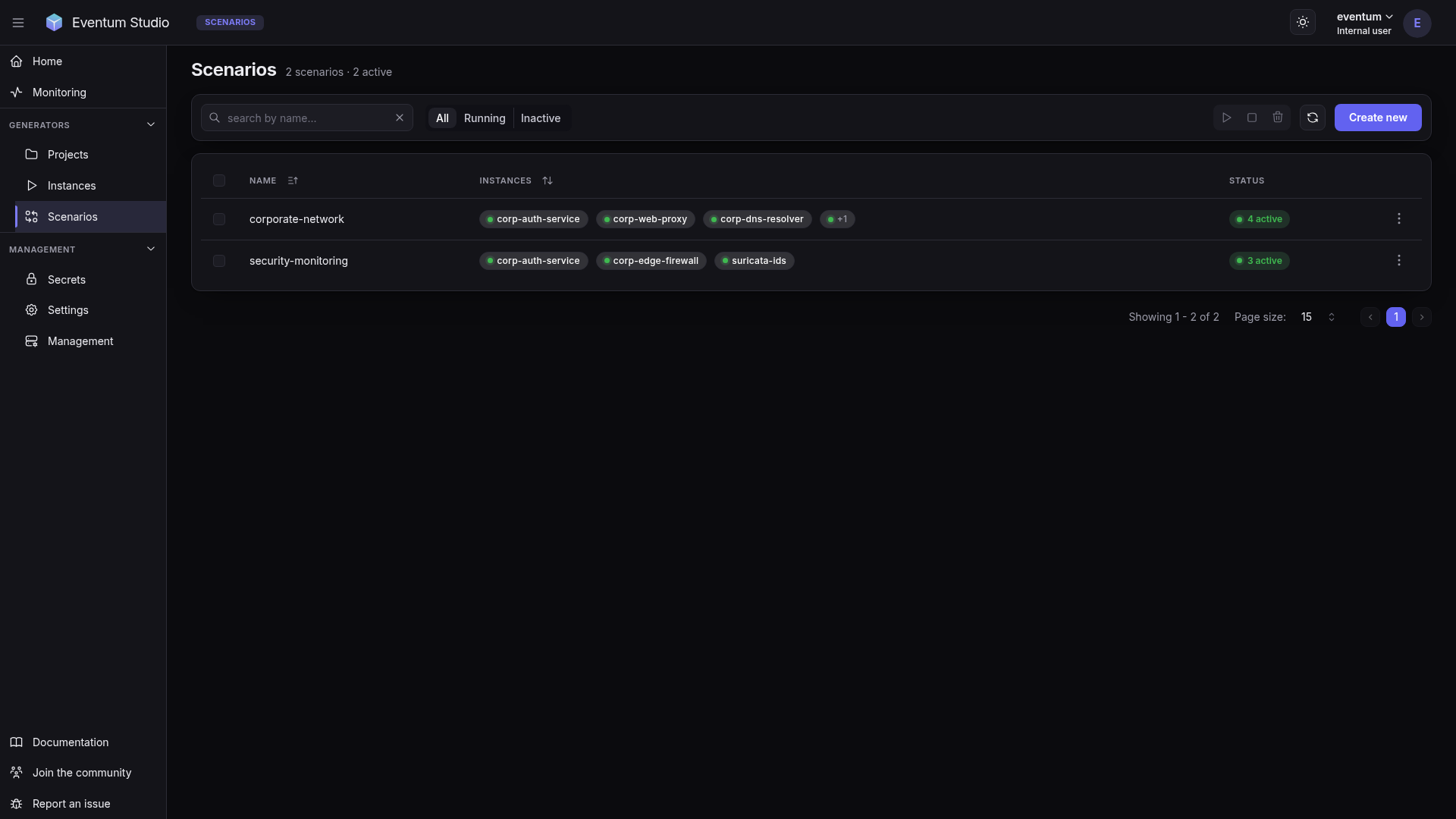
Task: Click Create new button
Action: click(1378, 118)
